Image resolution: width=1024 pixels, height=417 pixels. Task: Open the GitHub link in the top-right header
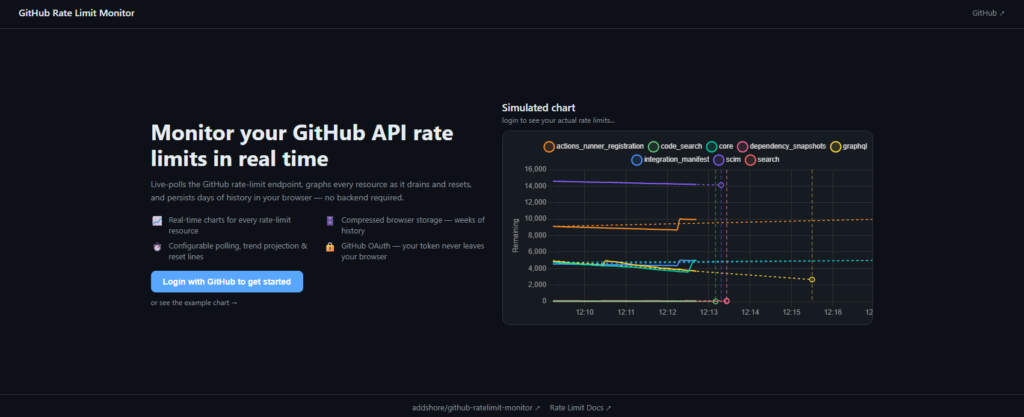pyautogui.click(x=989, y=14)
